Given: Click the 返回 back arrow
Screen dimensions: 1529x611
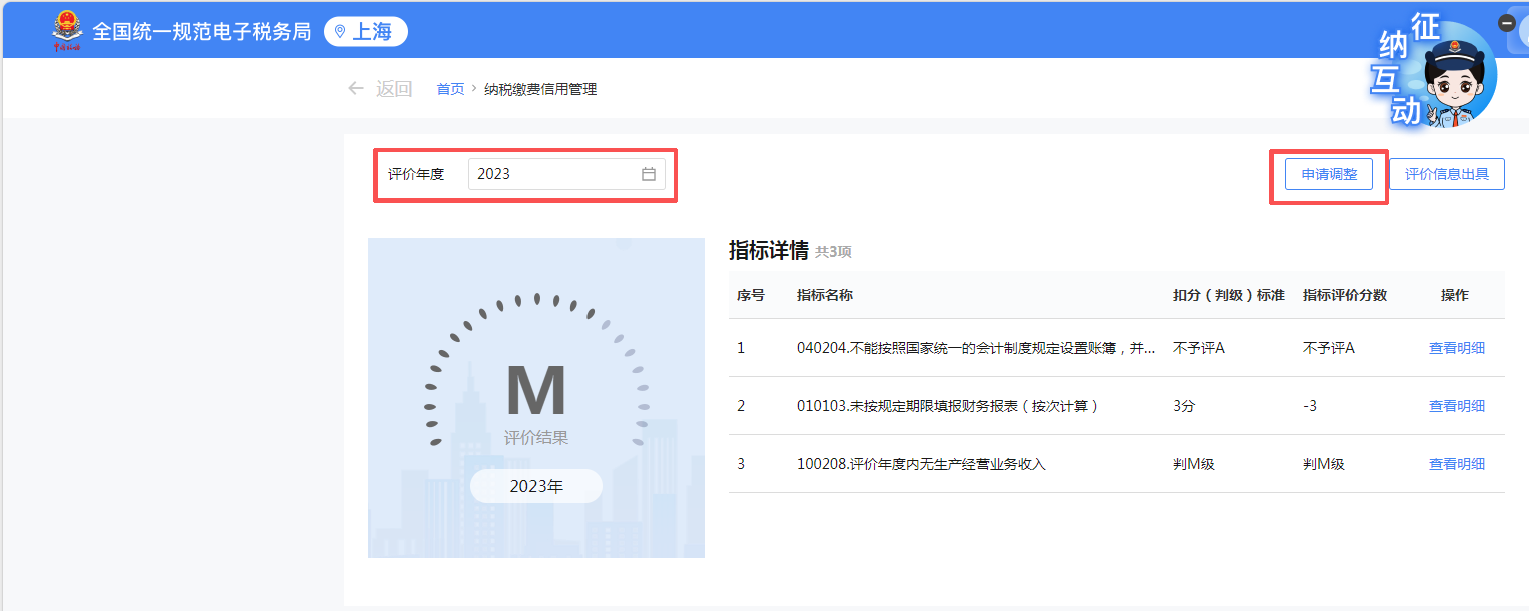Looking at the screenshot, I should click(x=356, y=89).
